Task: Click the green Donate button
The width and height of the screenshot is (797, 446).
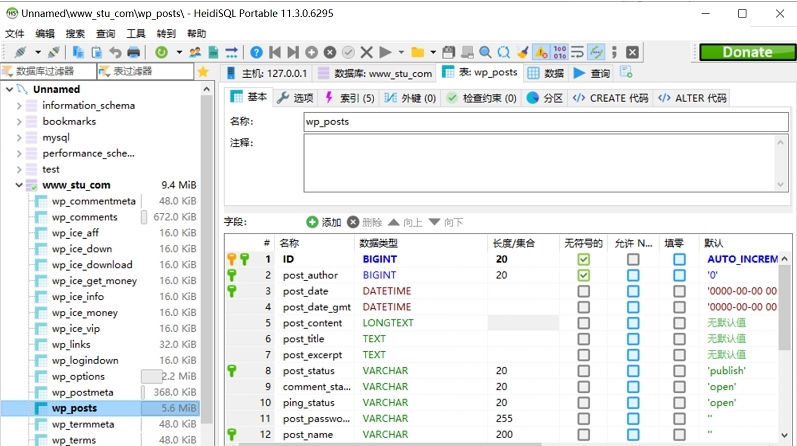Action: pos(747,52)
